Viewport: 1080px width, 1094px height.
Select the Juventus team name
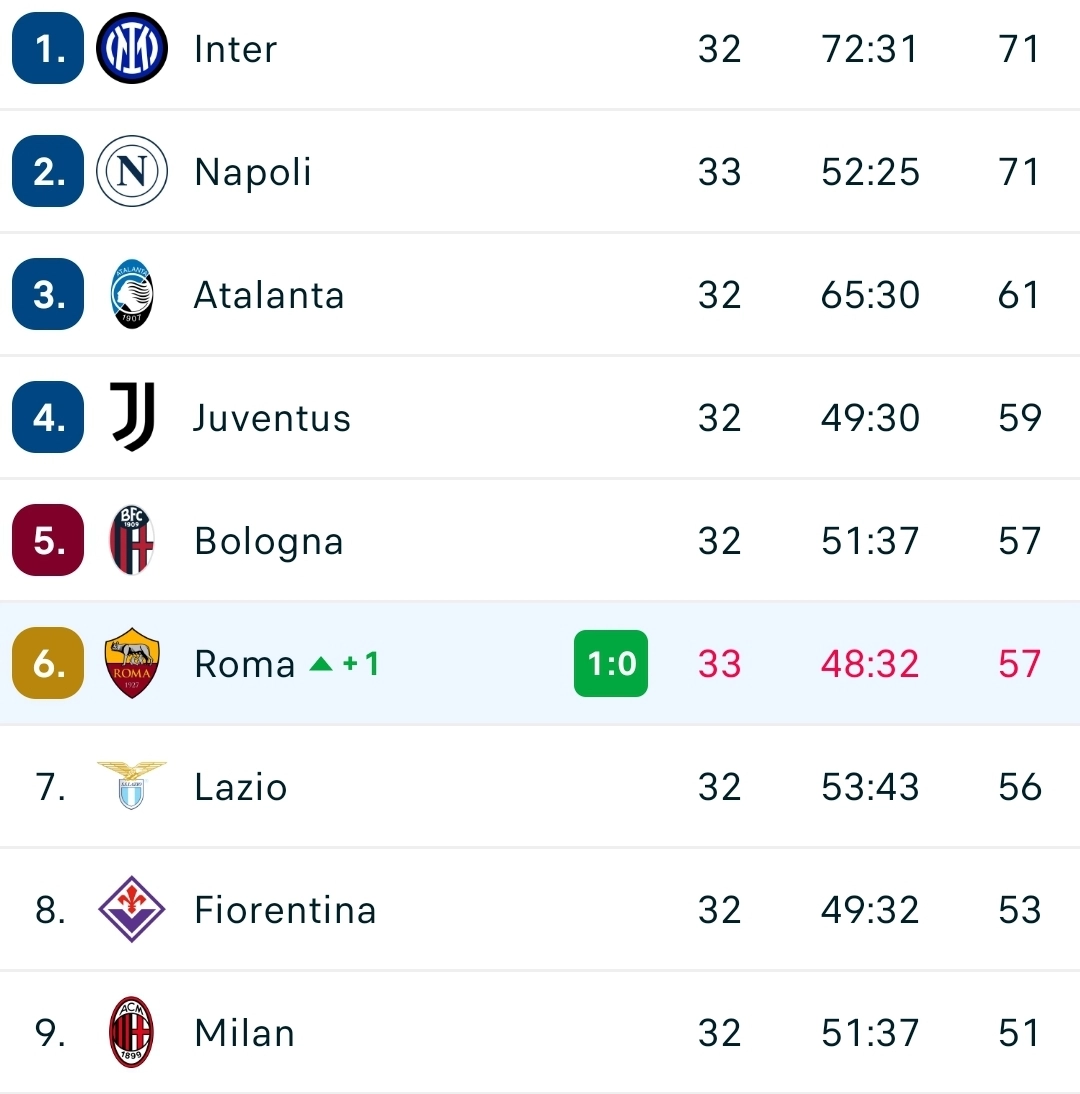click(271, 418)
